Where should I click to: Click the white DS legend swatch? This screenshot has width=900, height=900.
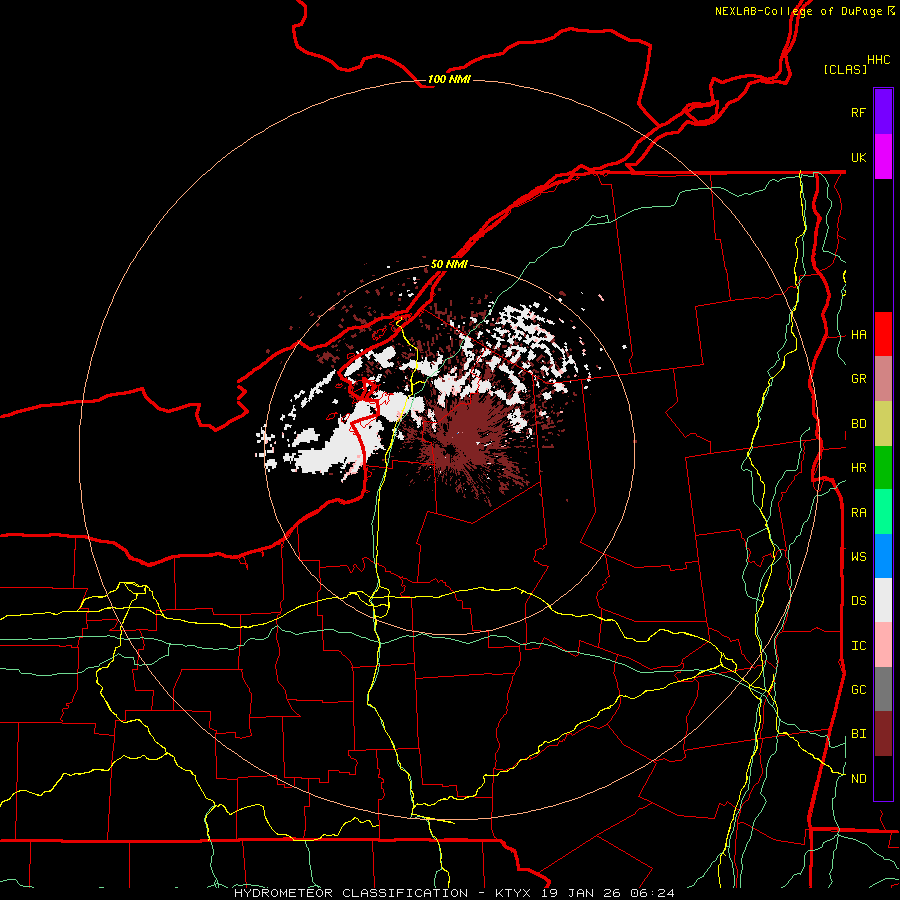pyautogui.click(x=883, y=600)
